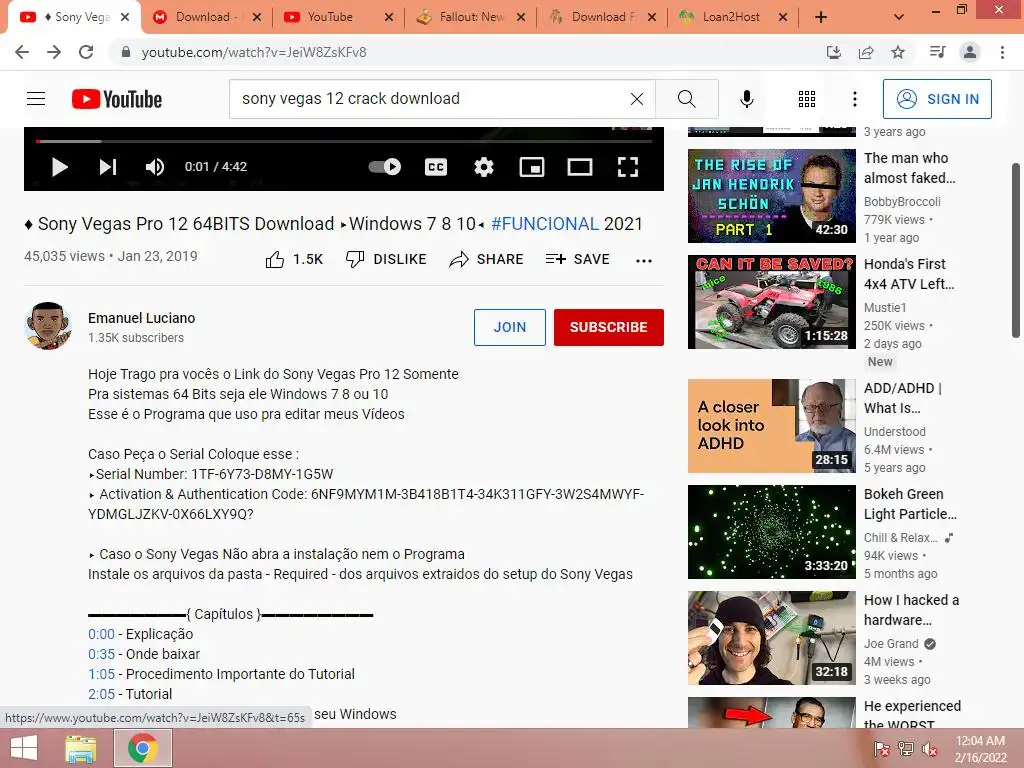This screenshot has height=768, width=1024.
Task: Open File Explorer from taskbar
Action: click(x=81, y=748)
